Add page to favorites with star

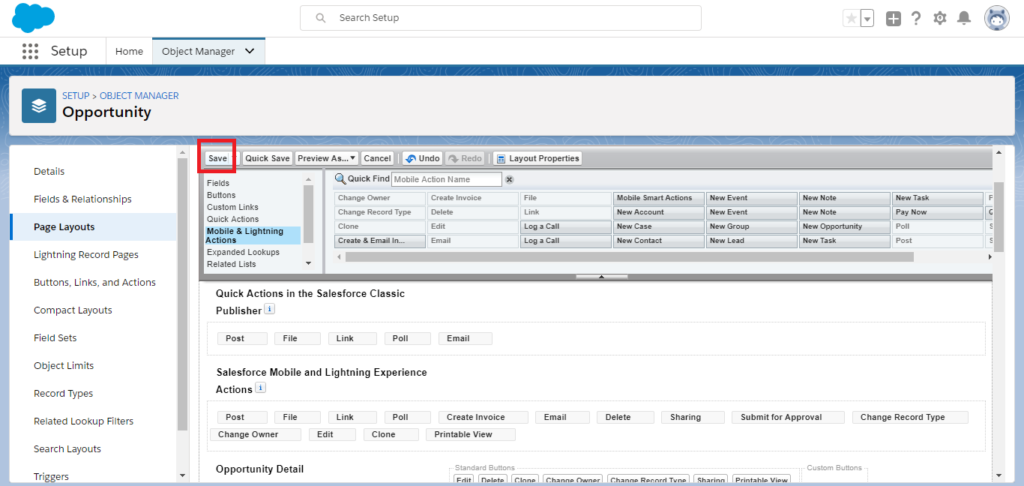[x=851, y=18]
